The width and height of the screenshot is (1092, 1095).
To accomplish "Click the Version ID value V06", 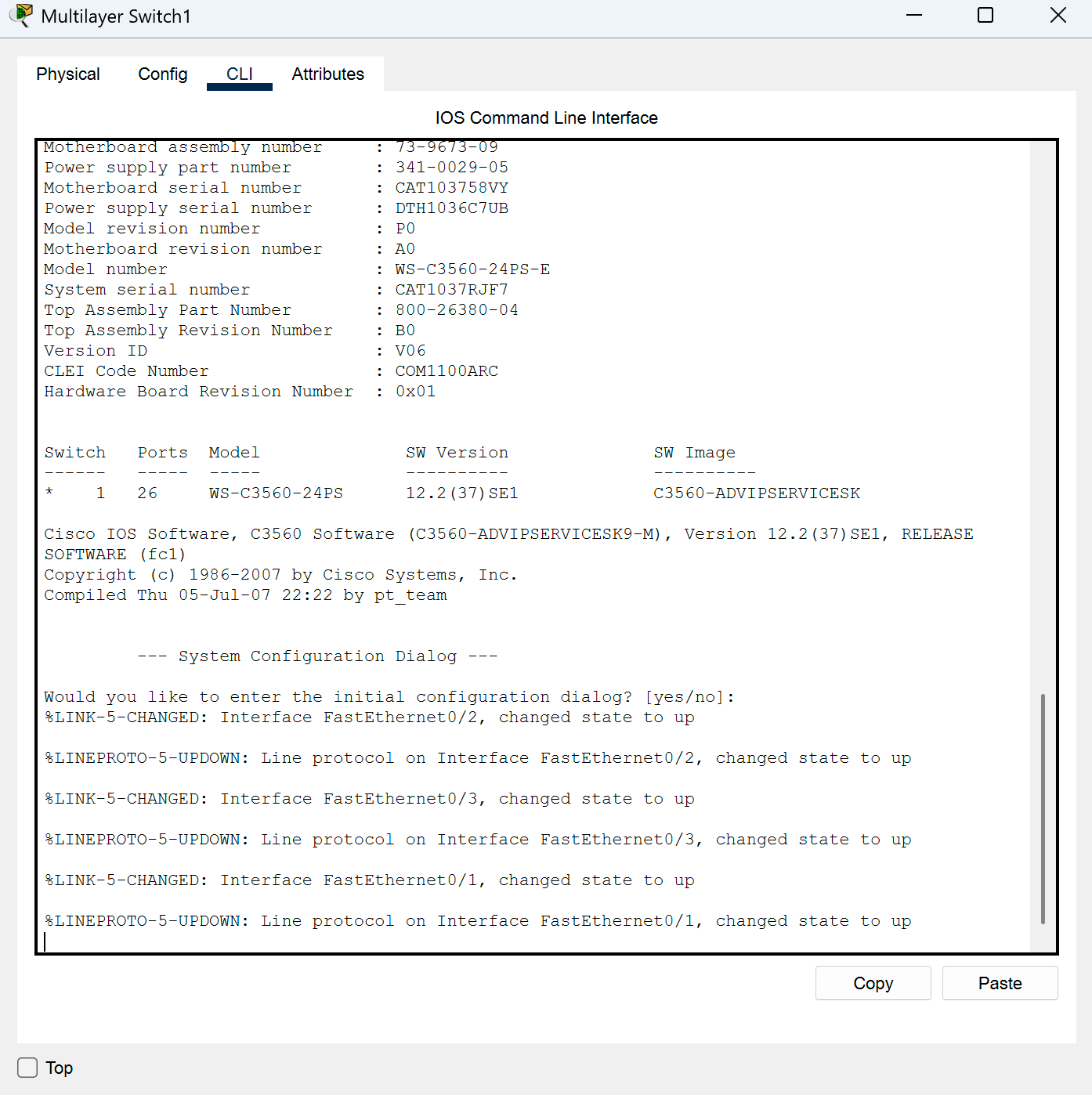I will [x=410, y=351].
